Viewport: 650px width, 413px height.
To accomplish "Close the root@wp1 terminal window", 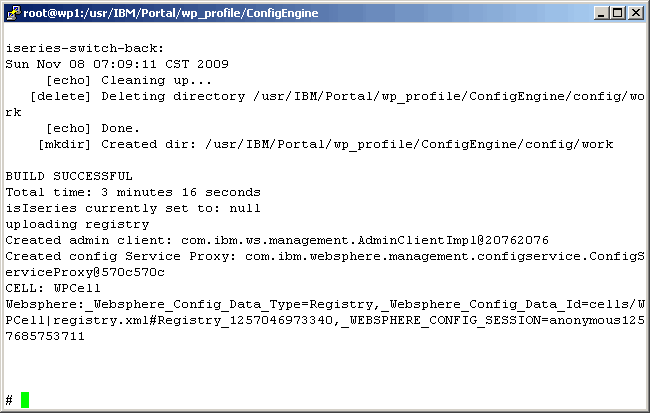I will click(635, 12).
